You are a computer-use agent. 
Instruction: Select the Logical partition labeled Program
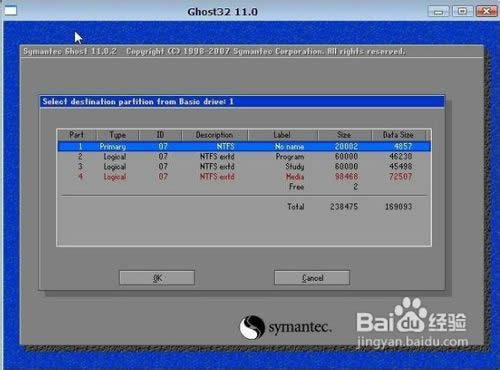[244, 156]
